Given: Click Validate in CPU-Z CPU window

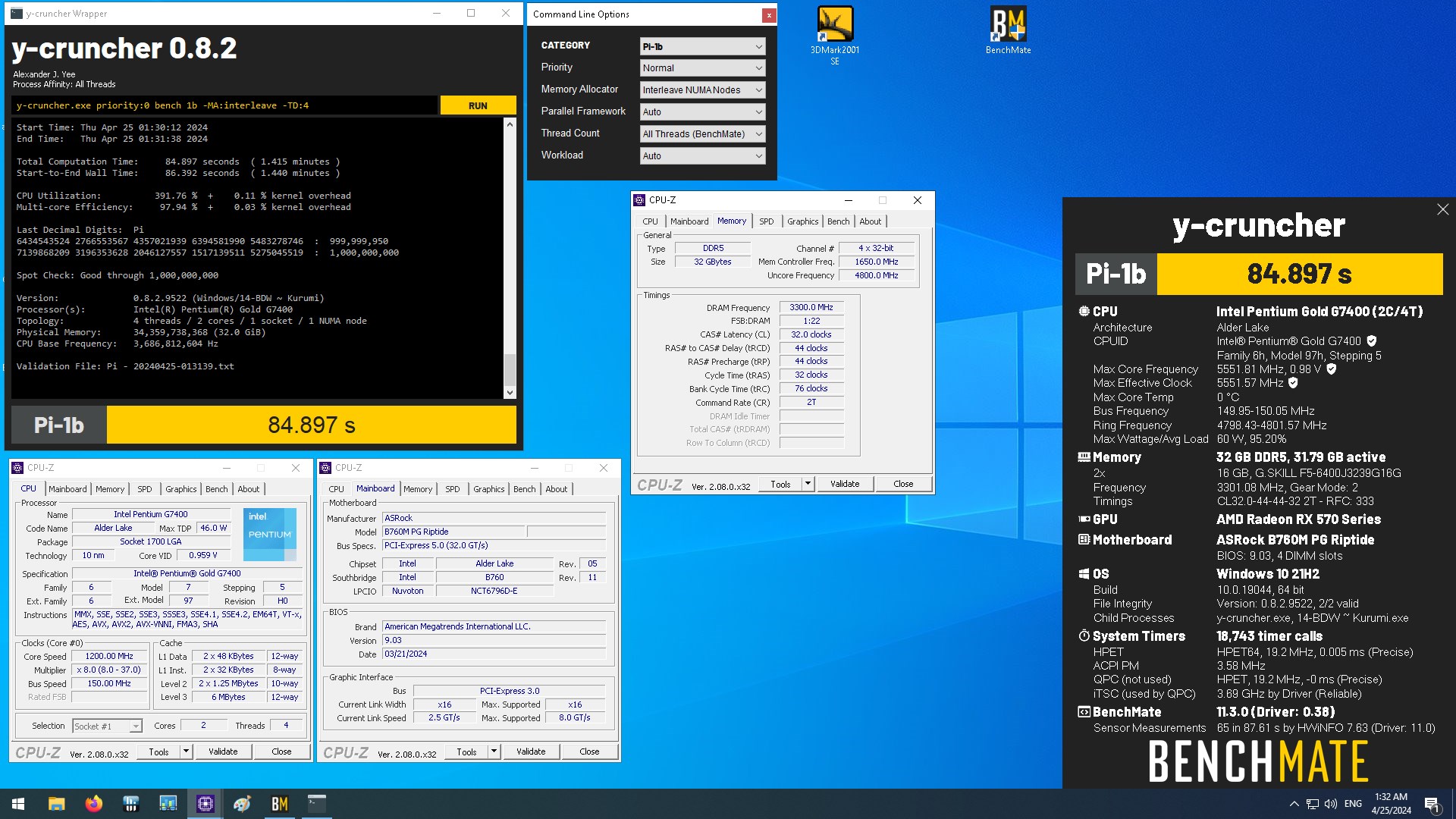Looking at the screenshot, I should point(223,752).
